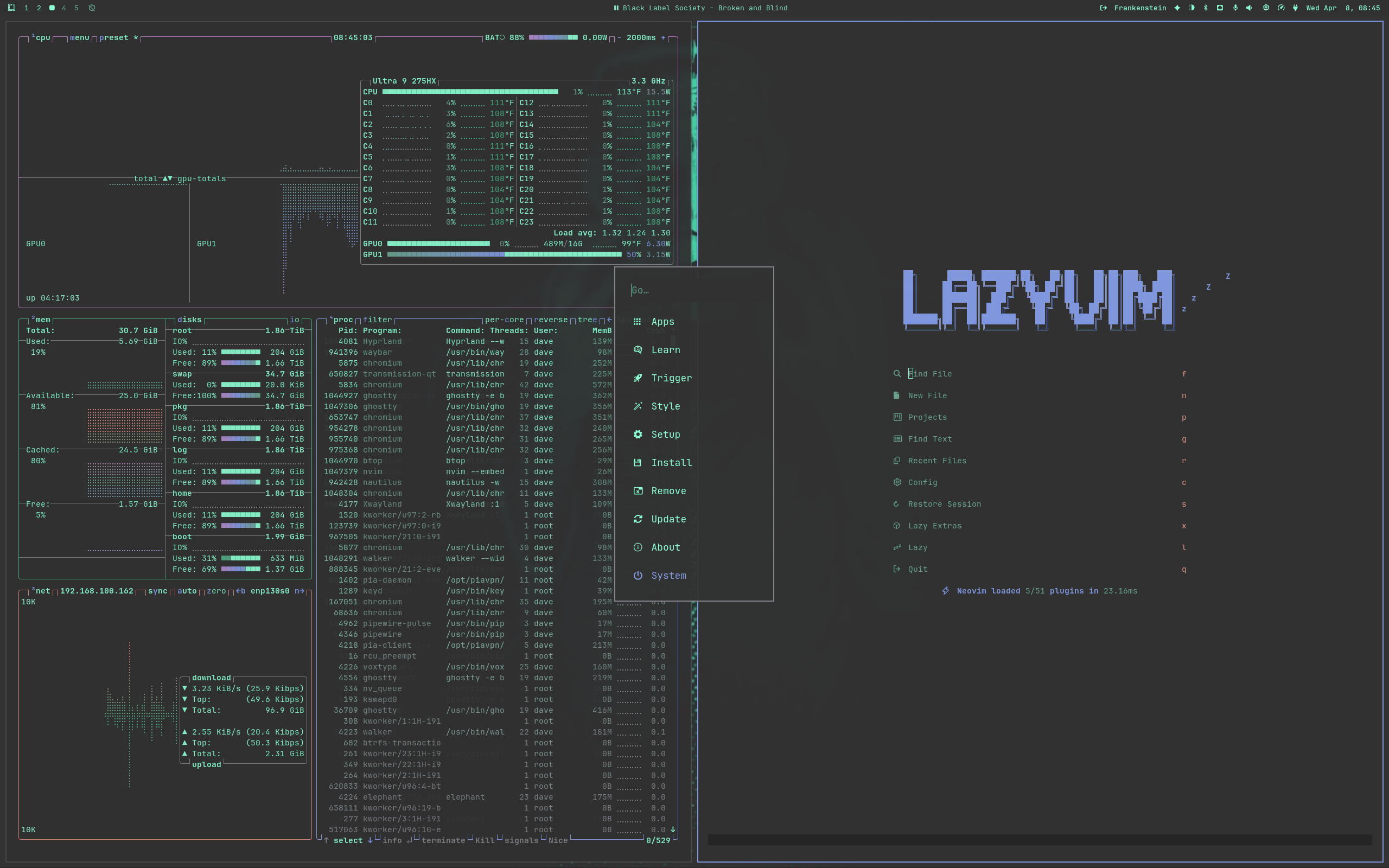Click the rocket icon beside Trigger

637,378
